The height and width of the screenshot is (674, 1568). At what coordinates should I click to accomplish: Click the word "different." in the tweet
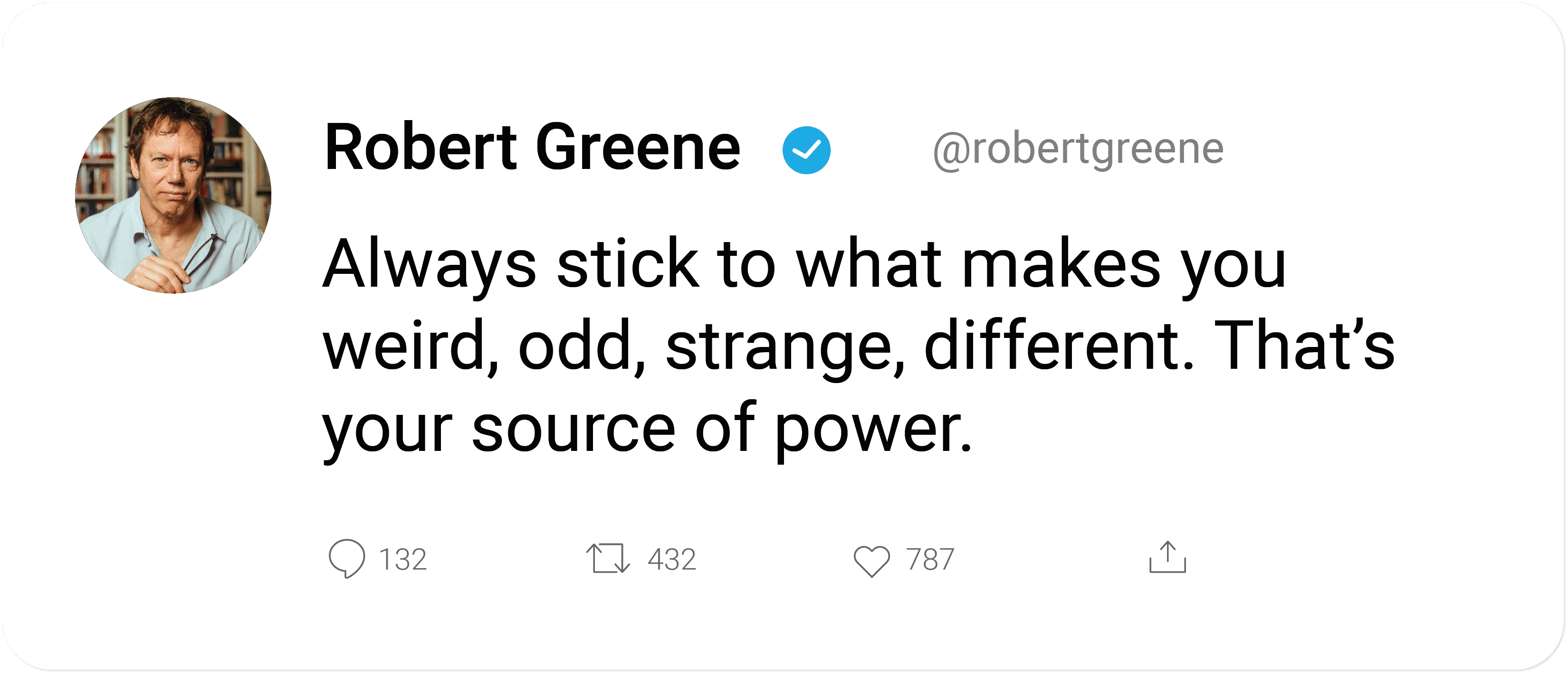tap(1058, 349)
